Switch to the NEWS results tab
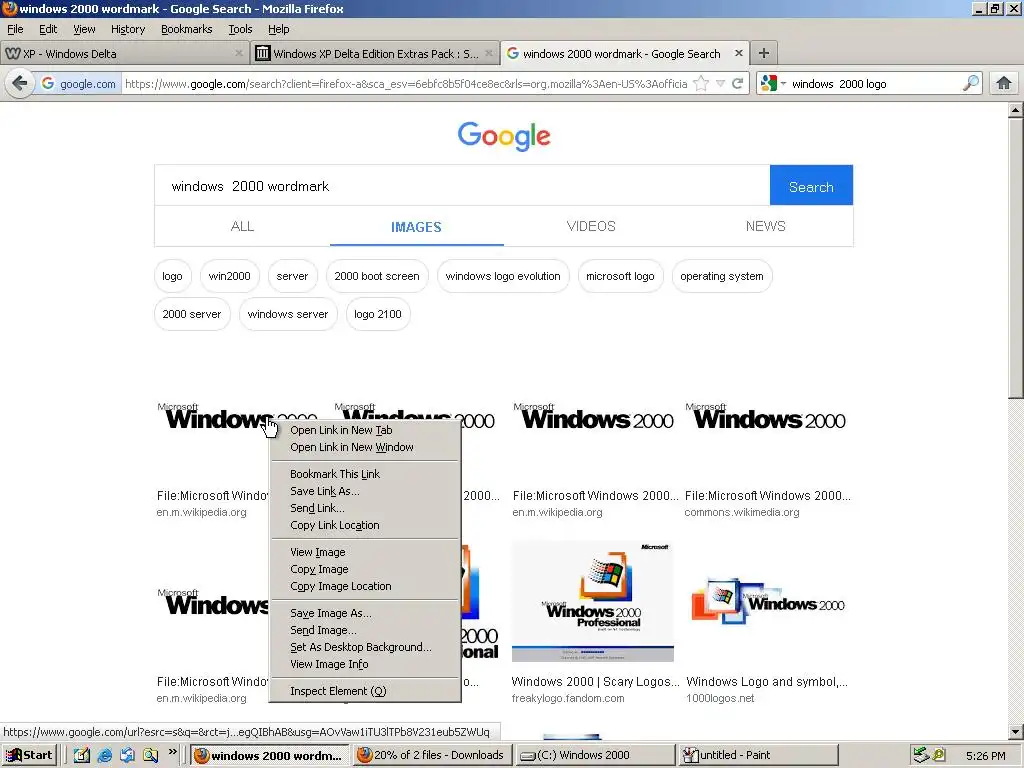The width and height of the screenshot is (1024, 768). 765,226
